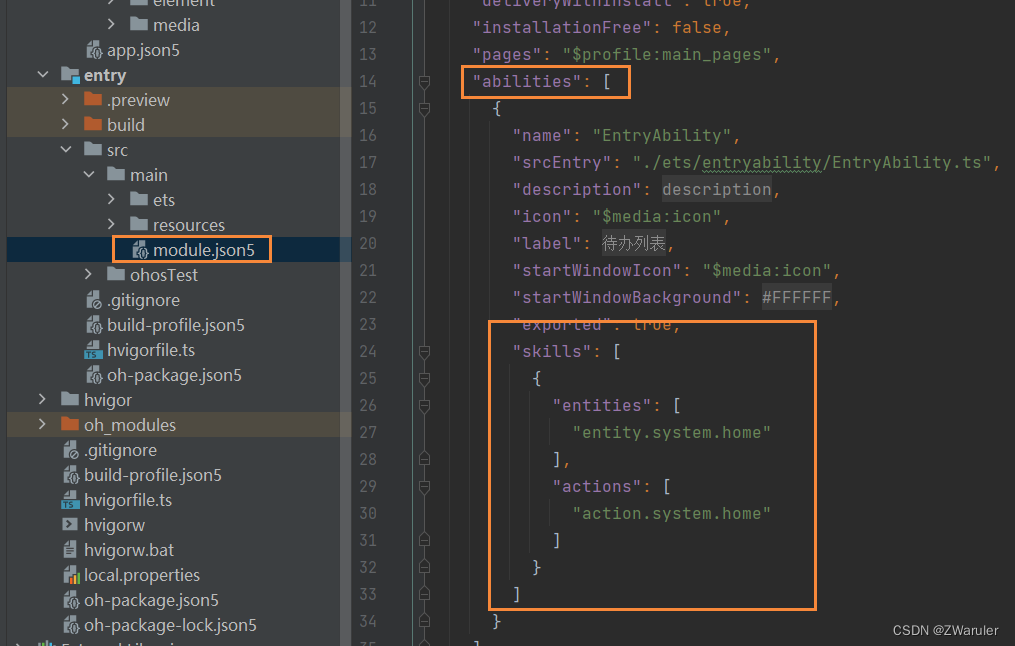This screenshot has height=646, width=1015.
Task: Expand the resources folder
Action: pyautogui.click(x=111, y=225)
